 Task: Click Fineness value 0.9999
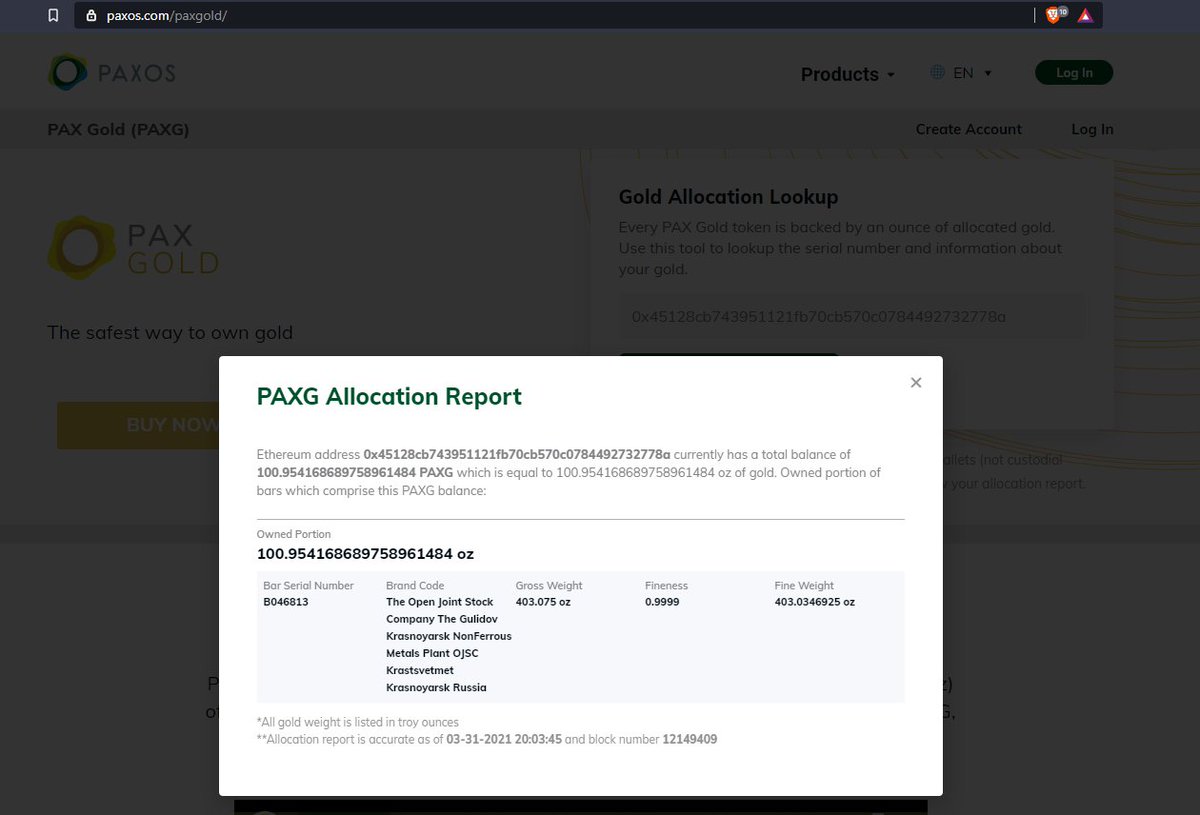pos(662,602)
